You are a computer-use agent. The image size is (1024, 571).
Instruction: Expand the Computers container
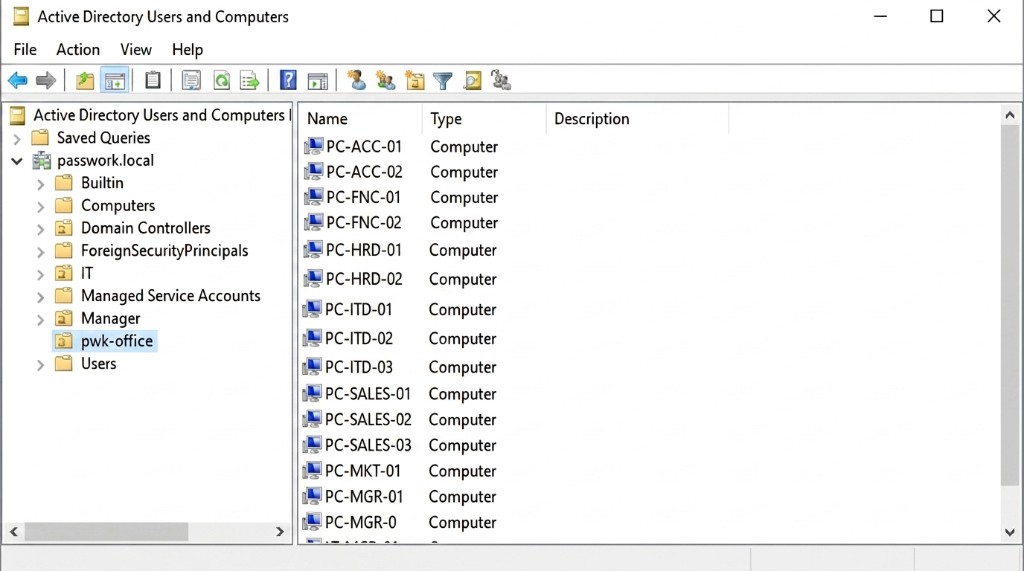click(40, 207)
